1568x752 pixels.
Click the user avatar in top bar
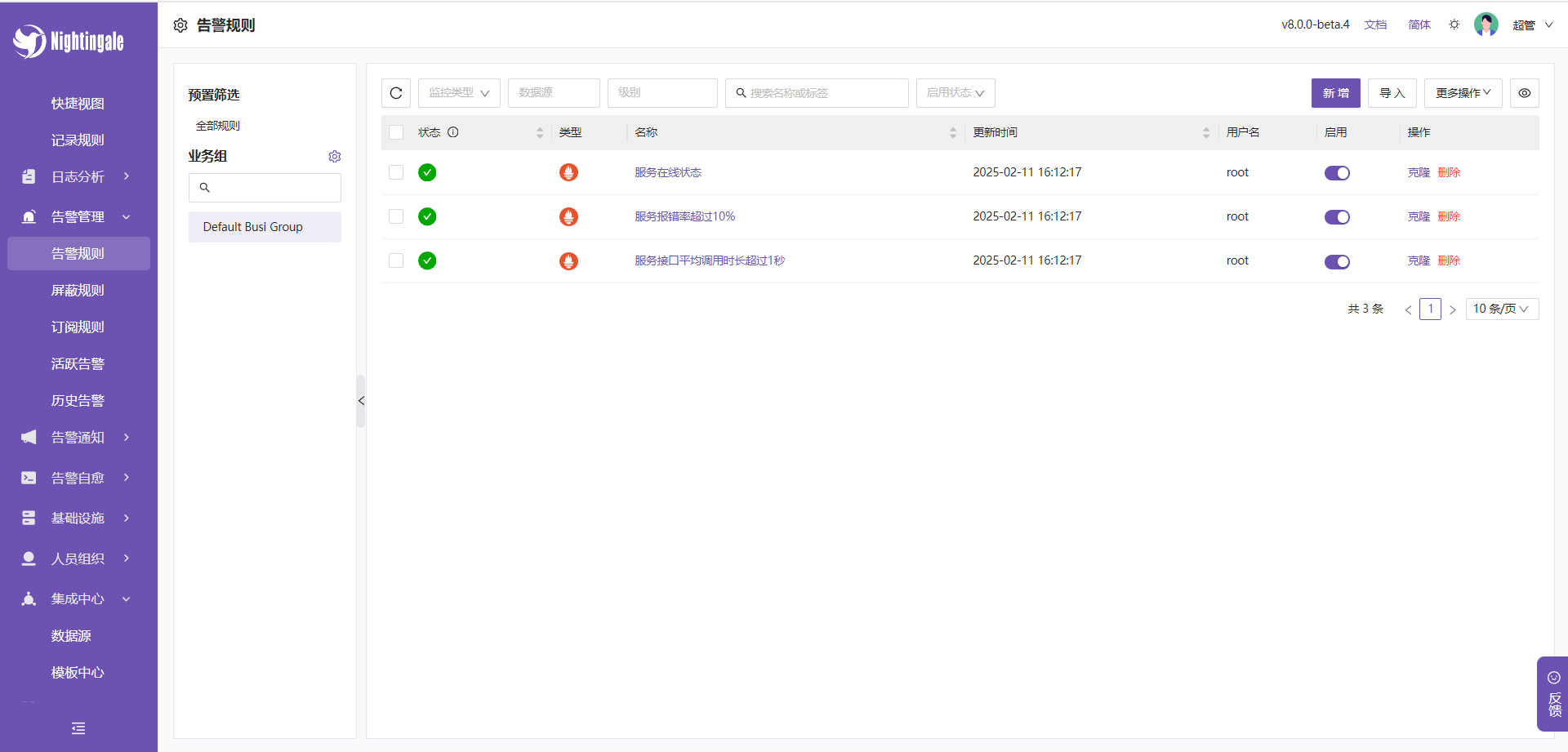pos(1486,24)
